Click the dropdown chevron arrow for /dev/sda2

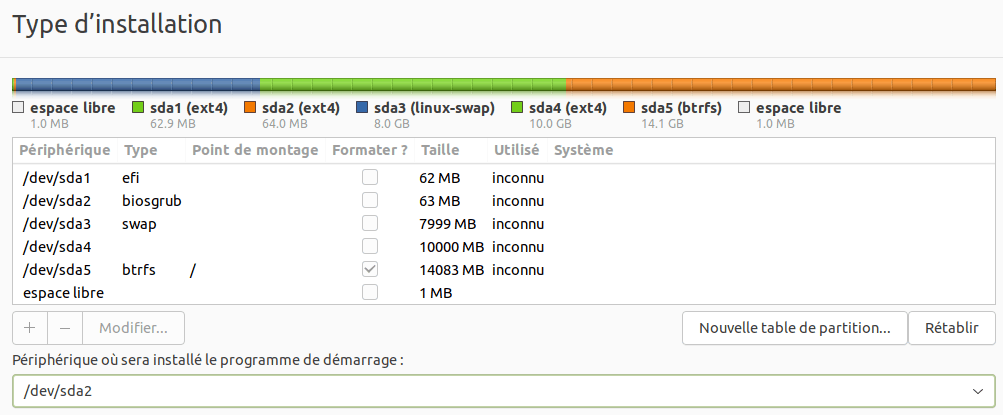pos(978,390)
